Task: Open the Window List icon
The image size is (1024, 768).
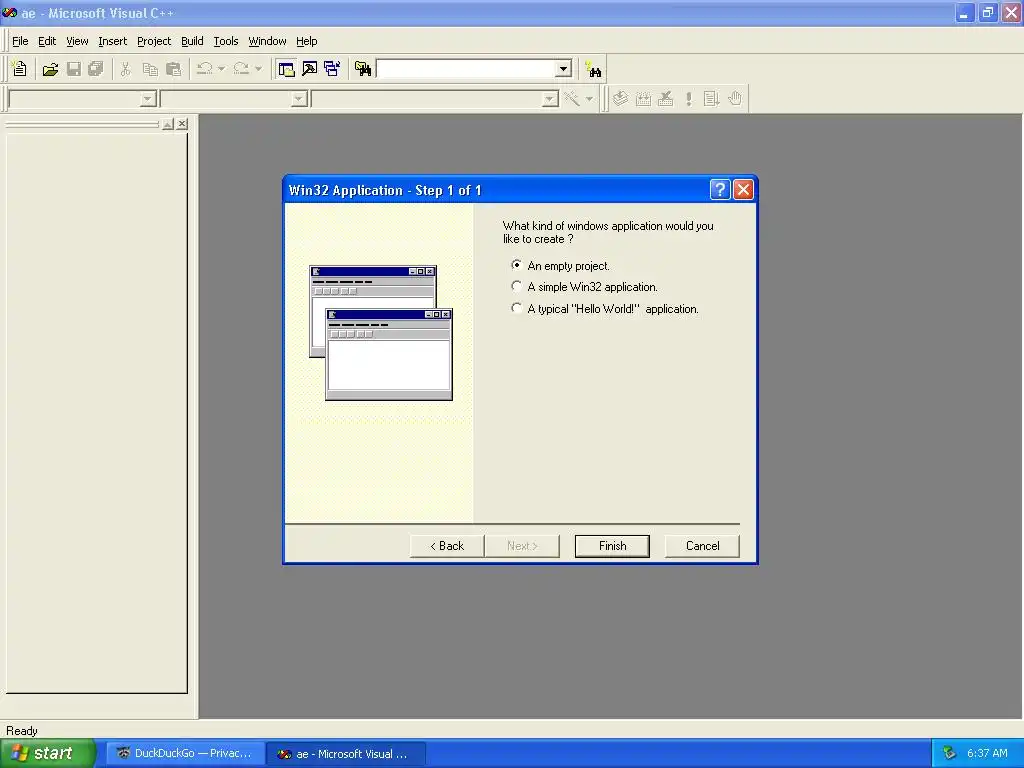Action: tap(332, 69)
